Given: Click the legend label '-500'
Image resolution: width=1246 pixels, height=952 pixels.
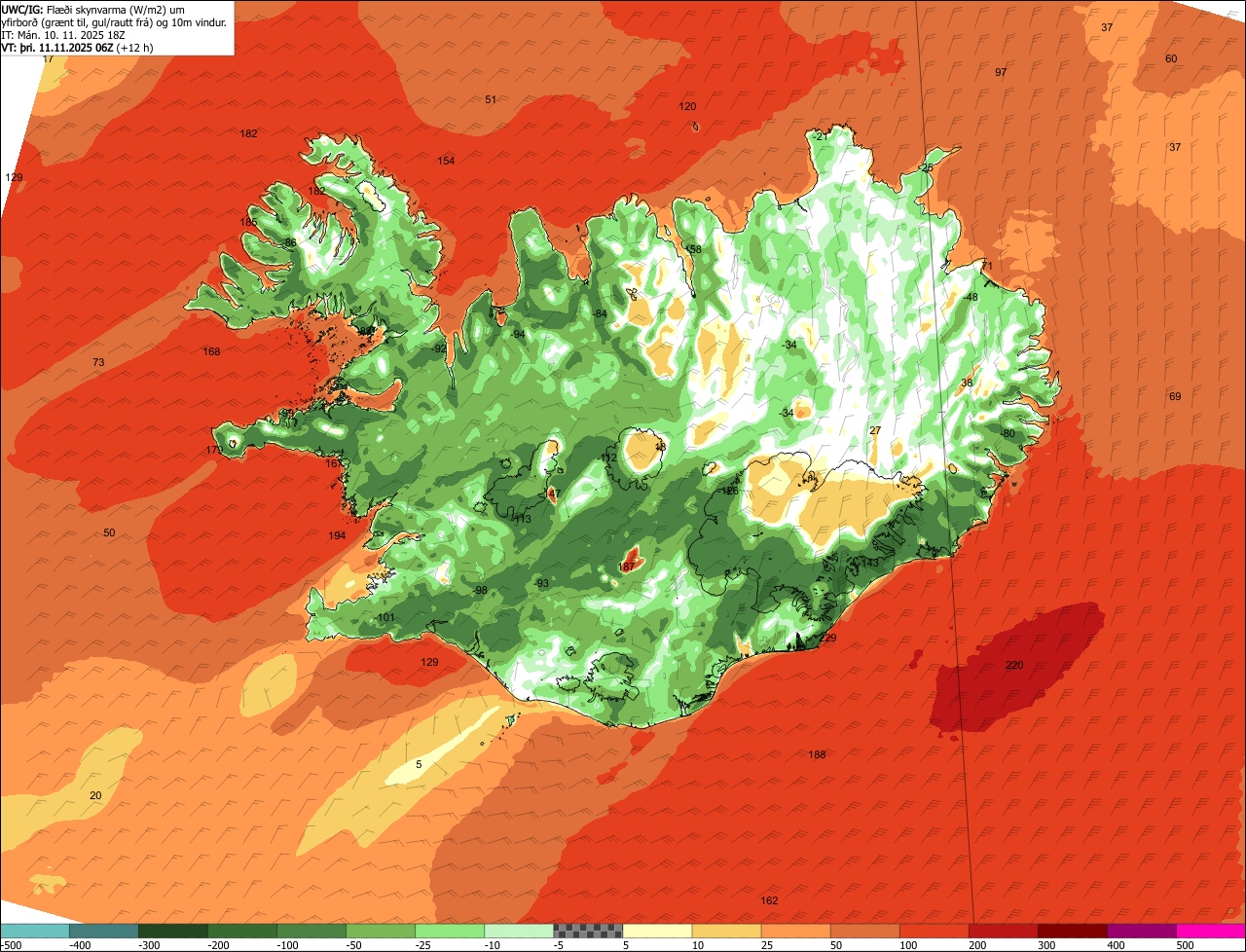Looking at the screenshot, I should tap(11, 944).
